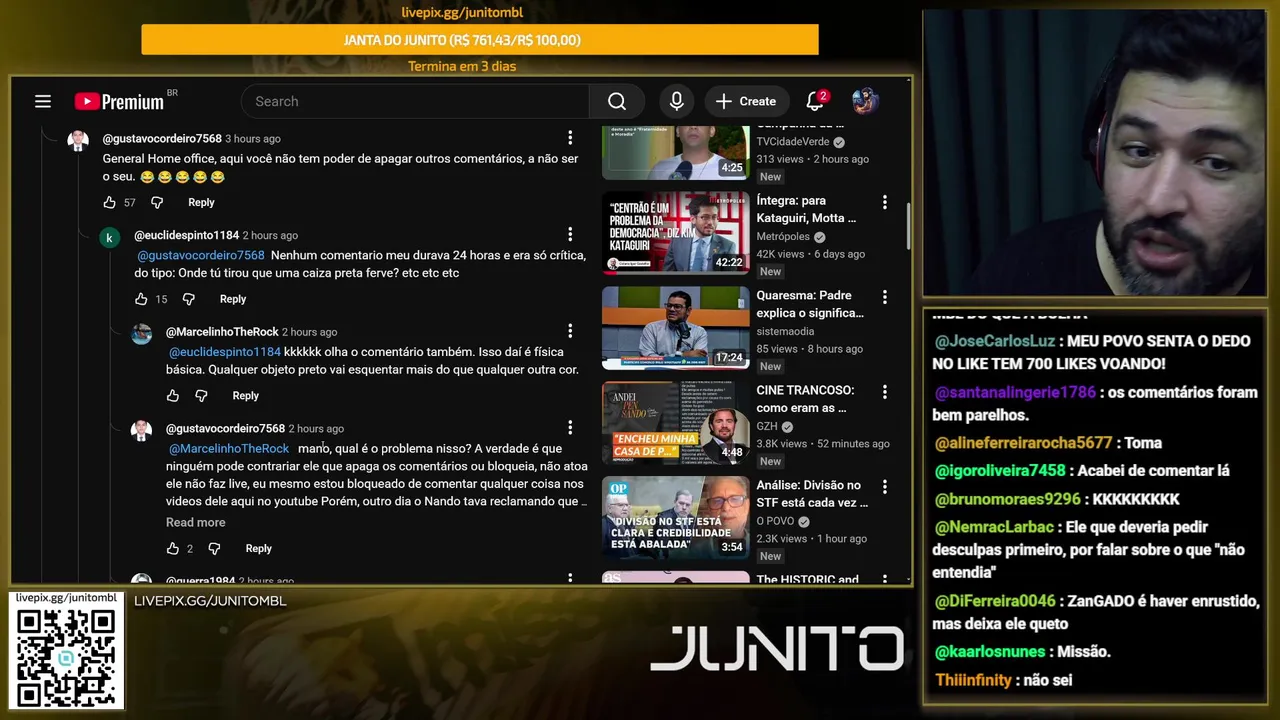Open the O POVO channel name

tap(776, 521)
